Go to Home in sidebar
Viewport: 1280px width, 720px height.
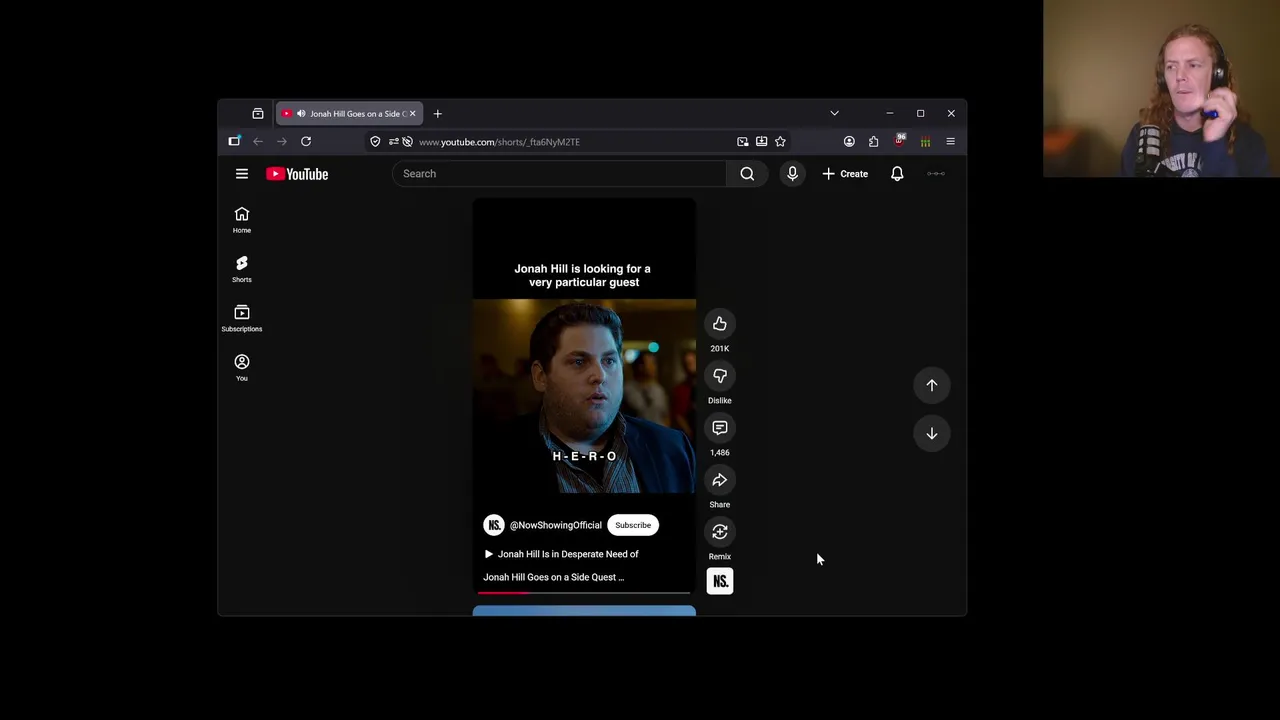(x=241, y=220)
